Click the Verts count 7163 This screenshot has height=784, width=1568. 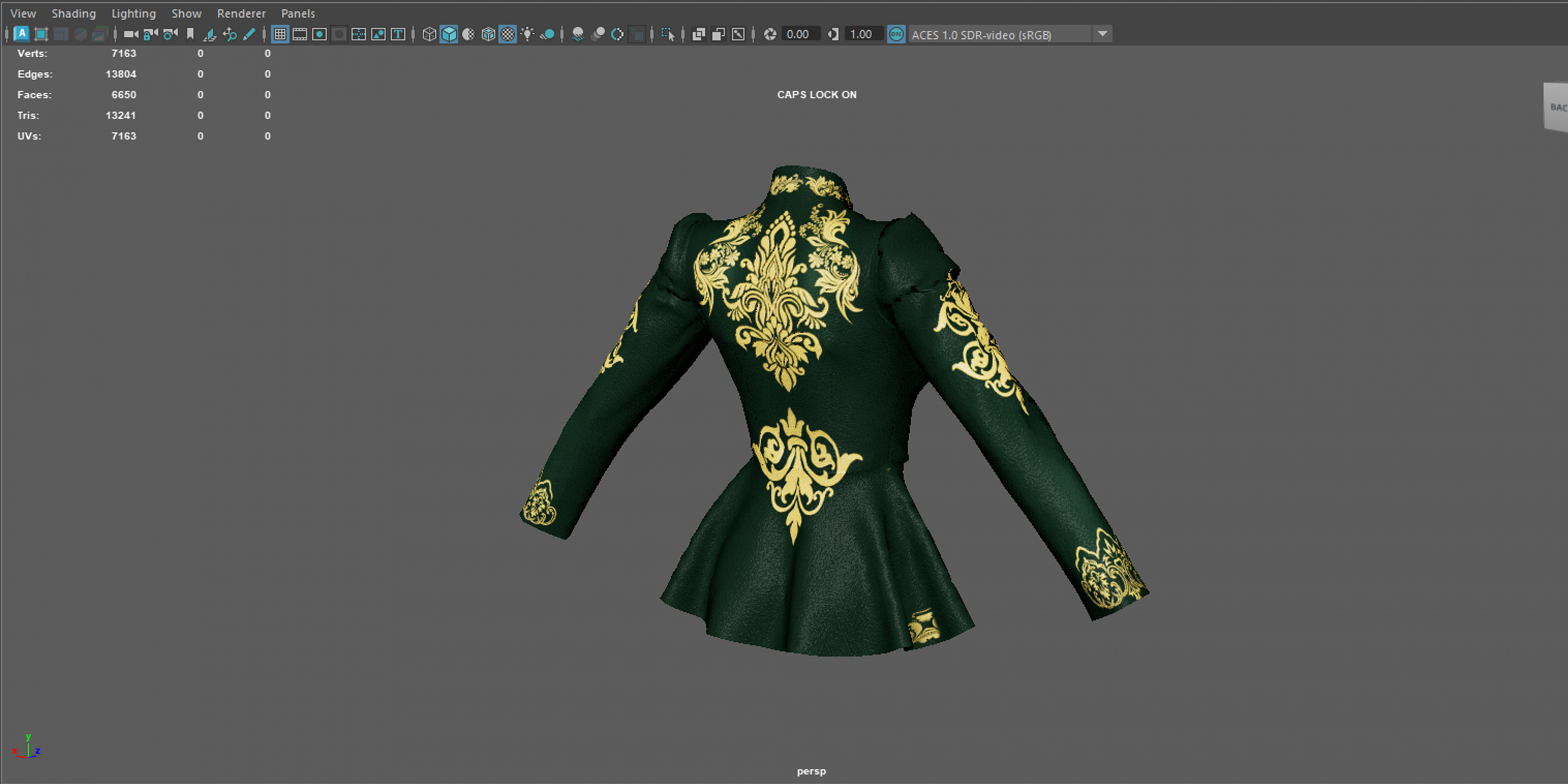pyautogui.click(x=124, y=53)
